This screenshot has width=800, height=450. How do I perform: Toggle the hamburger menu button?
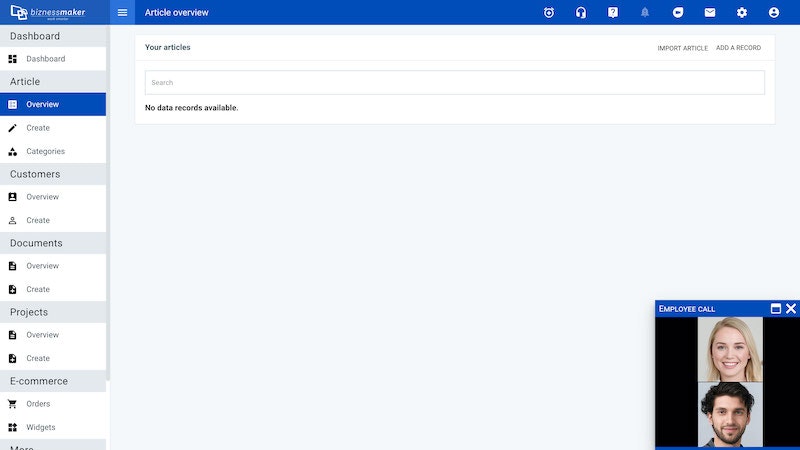tap(122, 12)
